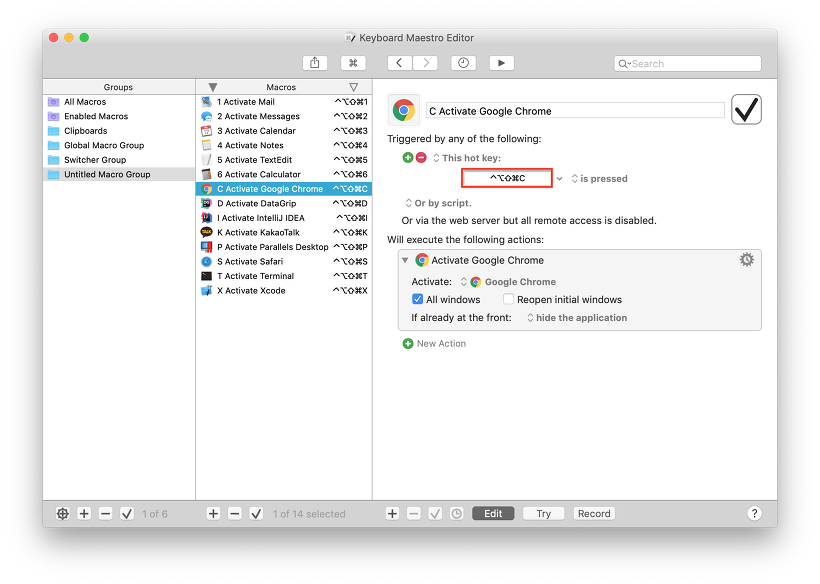Screen dimensions: 820x584
Task: Collapse the Activate Google Chrome action
Action: point(405,260)
